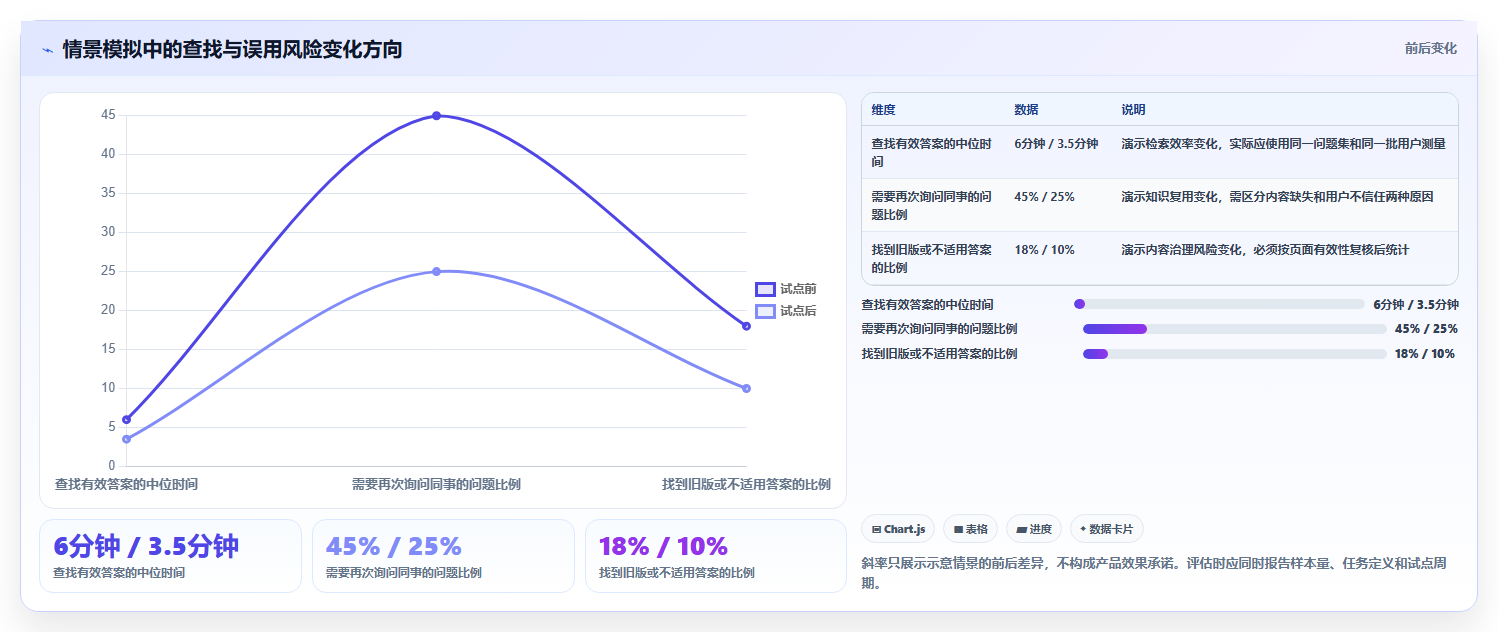
Task: Click chart x-axis label 查找有效答案的中位时间
Action: pyautogui.click(x=126, y=484)
